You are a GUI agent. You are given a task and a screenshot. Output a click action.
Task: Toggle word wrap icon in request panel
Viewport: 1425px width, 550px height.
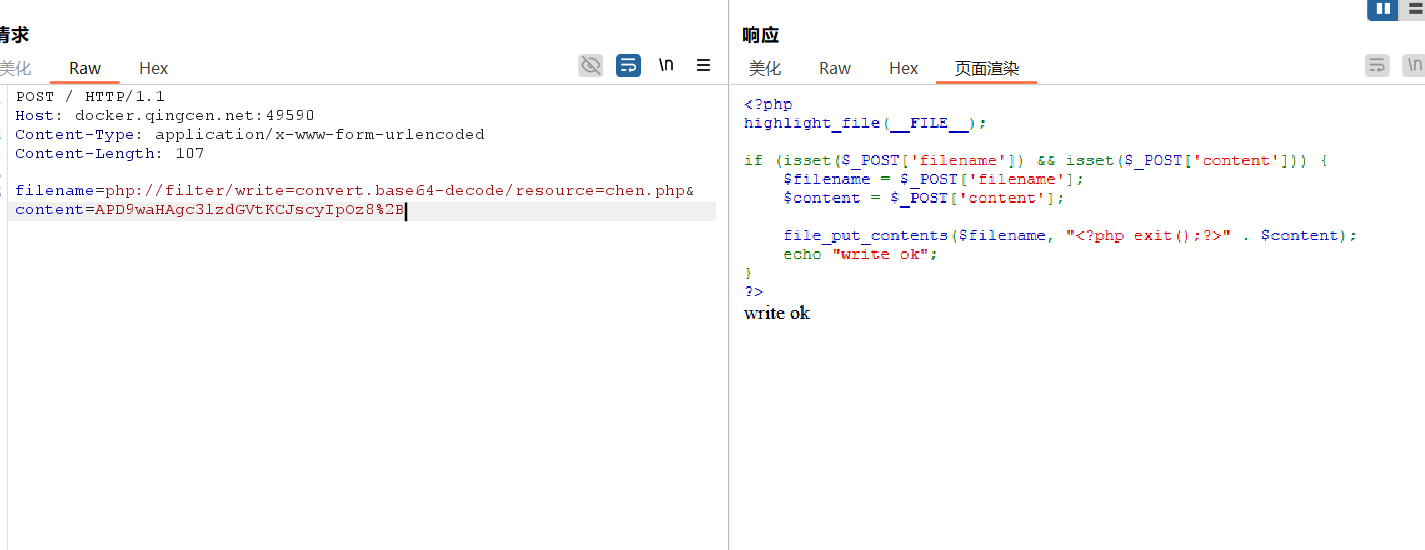click(628, 66)
